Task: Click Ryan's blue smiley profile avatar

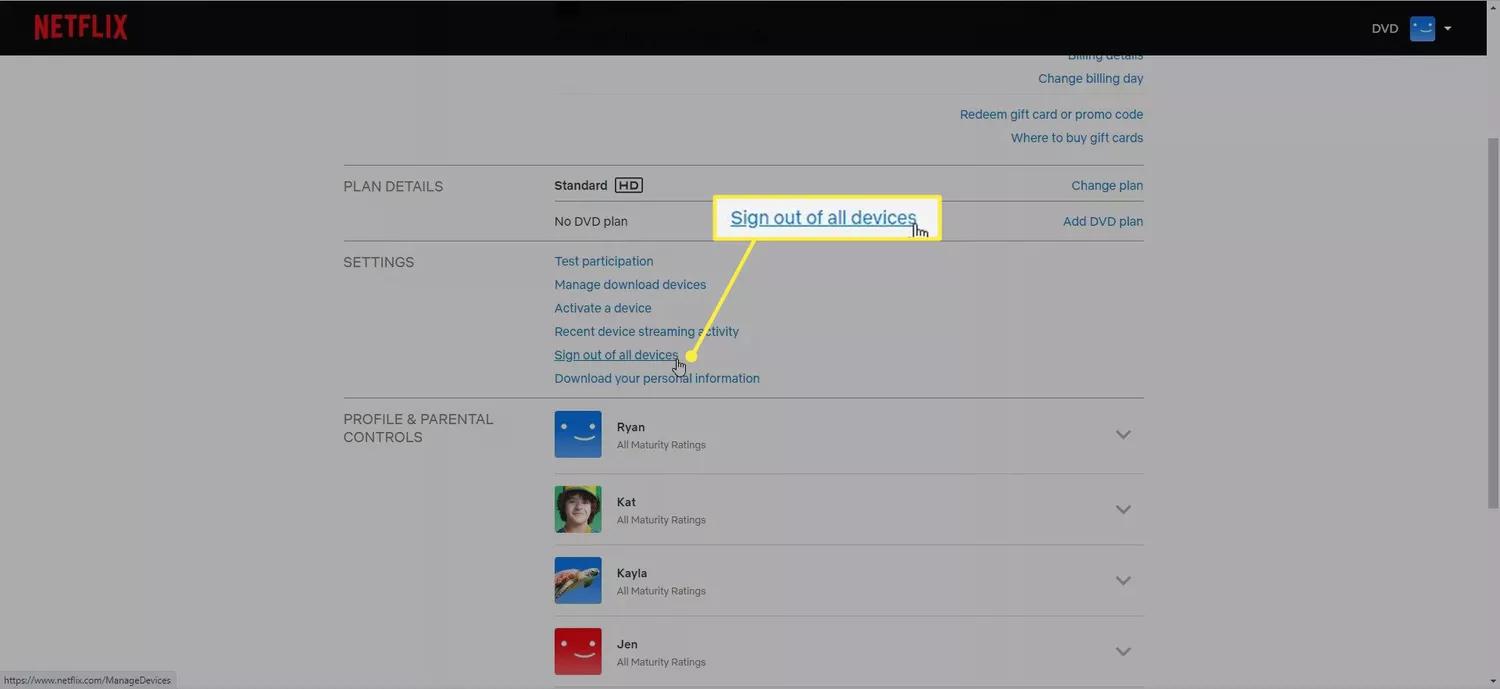Action: pyautogui.click(x=578, y=434)
